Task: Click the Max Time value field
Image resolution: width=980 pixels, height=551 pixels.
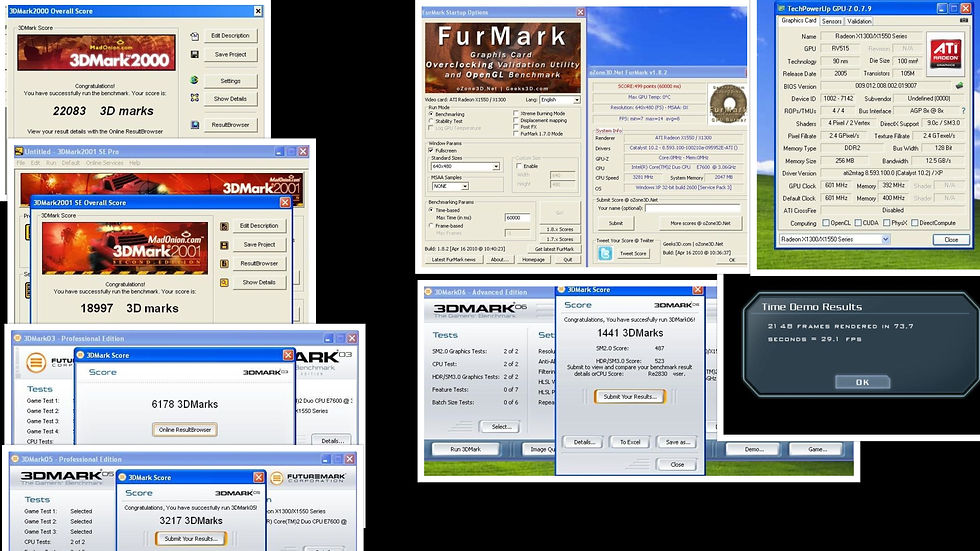Action: click(x=518, y=217)
